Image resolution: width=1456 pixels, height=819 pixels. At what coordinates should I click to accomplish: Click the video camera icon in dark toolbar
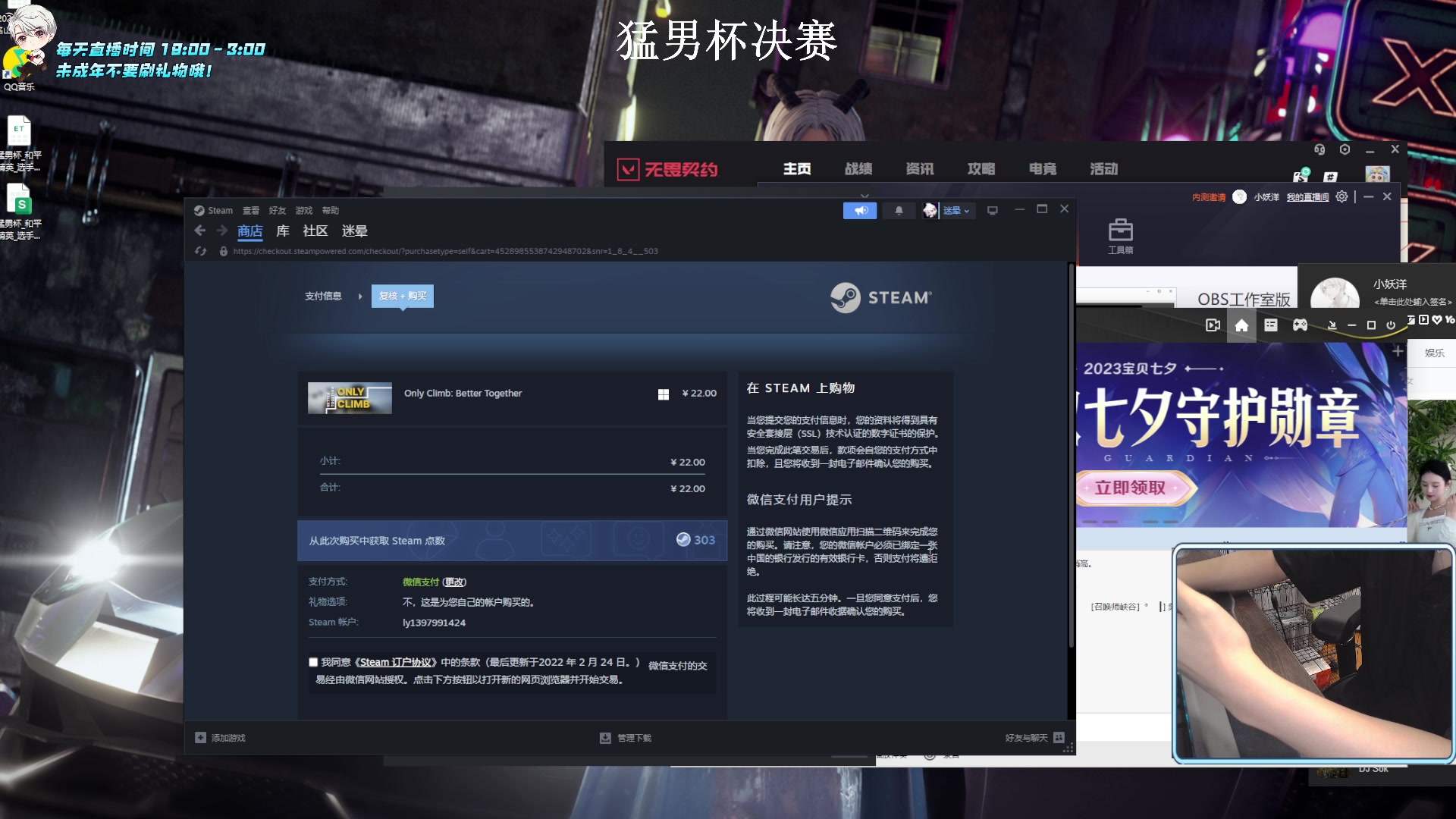[x=1213, y=325]
